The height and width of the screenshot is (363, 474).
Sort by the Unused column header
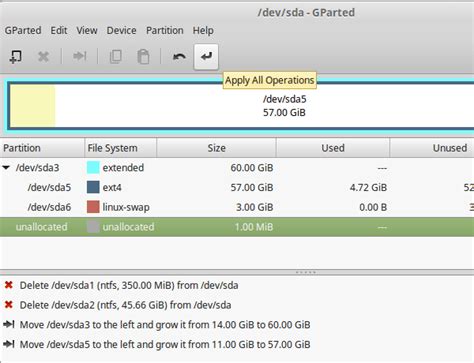[432, 148]
